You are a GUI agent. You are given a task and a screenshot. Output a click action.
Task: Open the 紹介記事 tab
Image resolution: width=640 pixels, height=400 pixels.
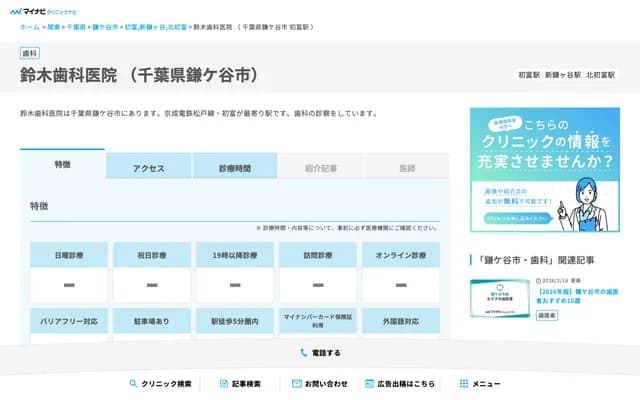[x=321, y=168]
